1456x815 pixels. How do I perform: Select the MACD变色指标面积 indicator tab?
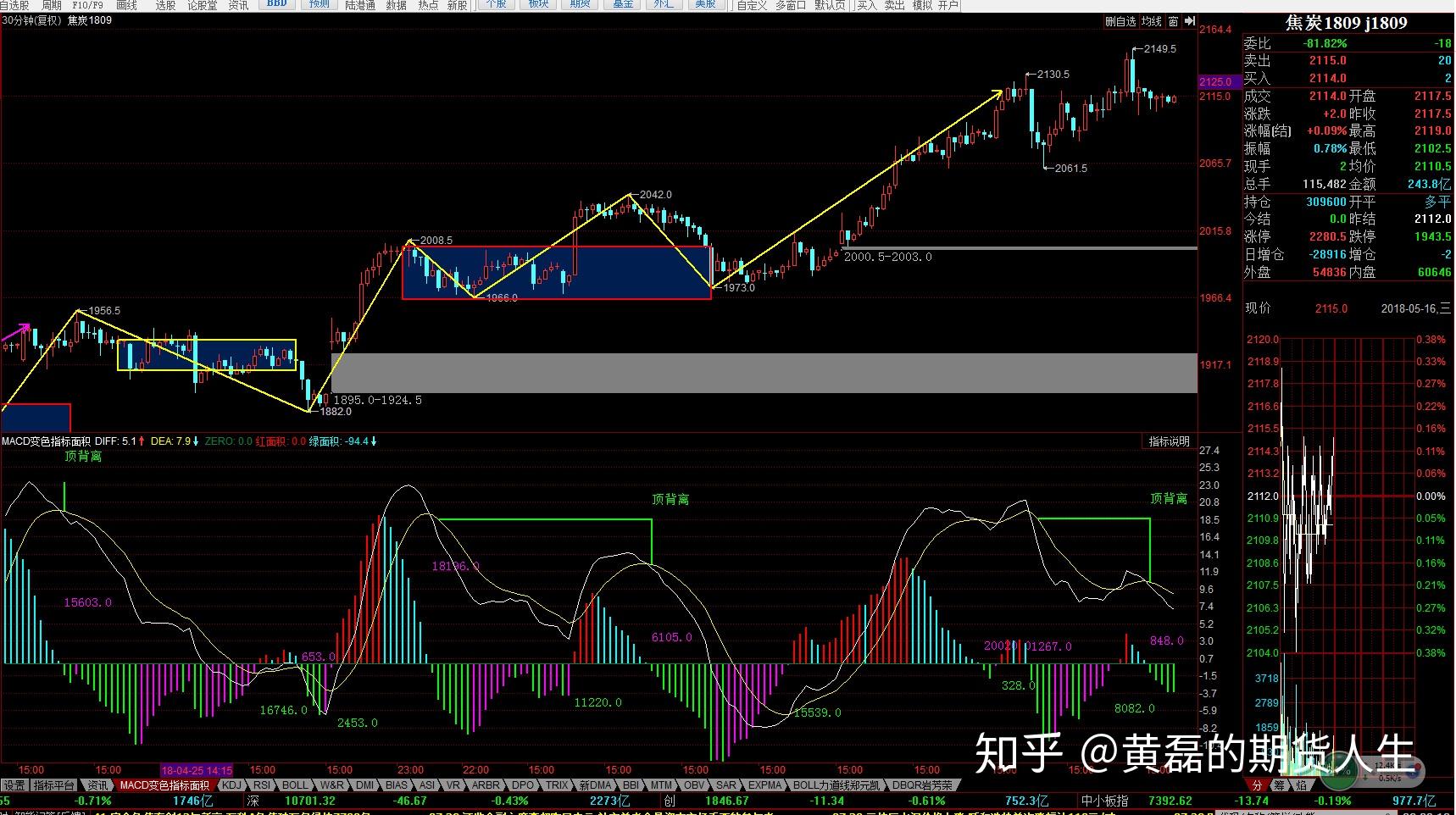(x=164, y=785)
